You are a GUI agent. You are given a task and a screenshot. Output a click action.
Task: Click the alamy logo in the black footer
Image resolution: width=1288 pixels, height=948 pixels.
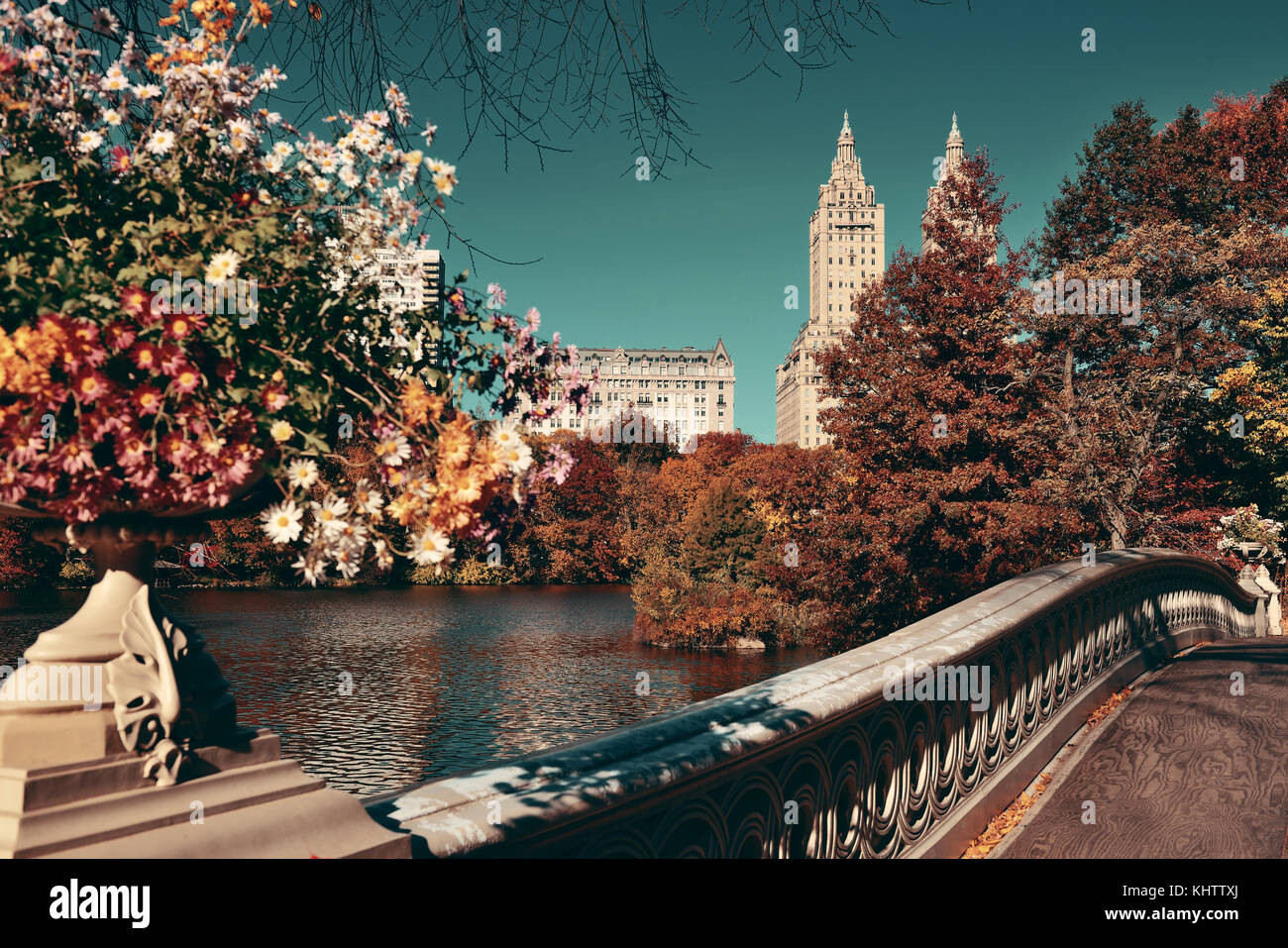[100, 902]
